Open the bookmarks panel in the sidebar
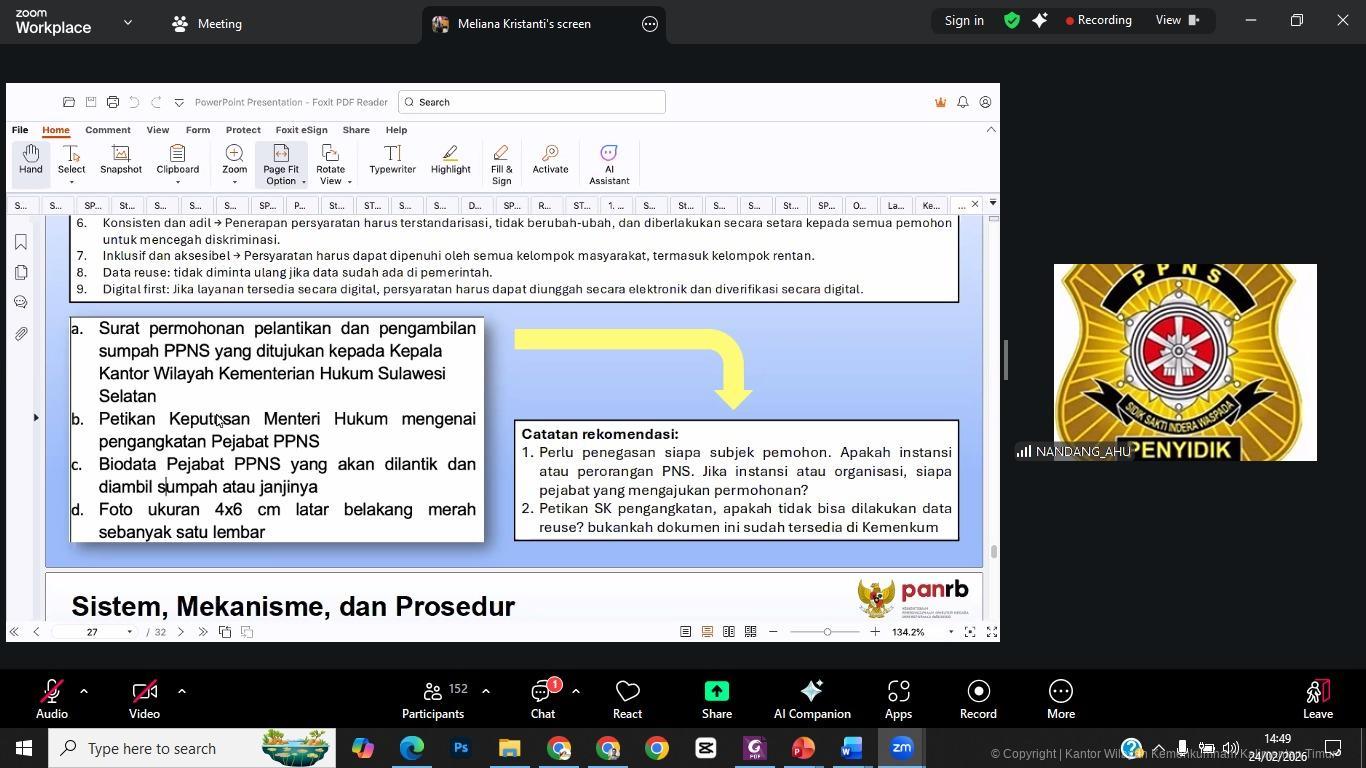Image resolution: width=1366 pixels, height=768 pixels. point(21,243)
